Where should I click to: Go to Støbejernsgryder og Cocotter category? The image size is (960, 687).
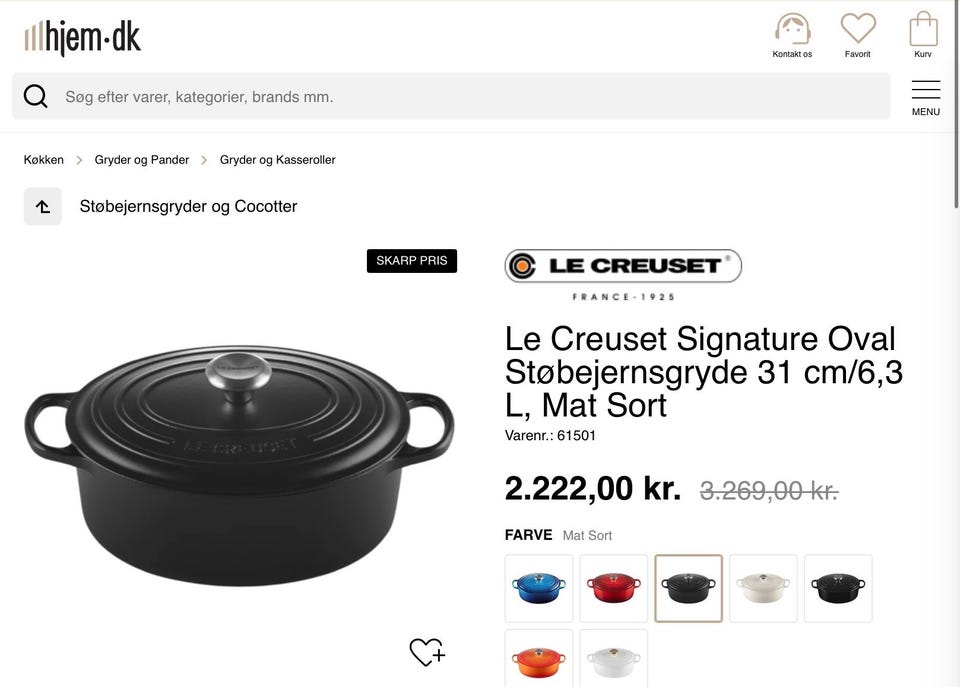click(x=188, y=206)
